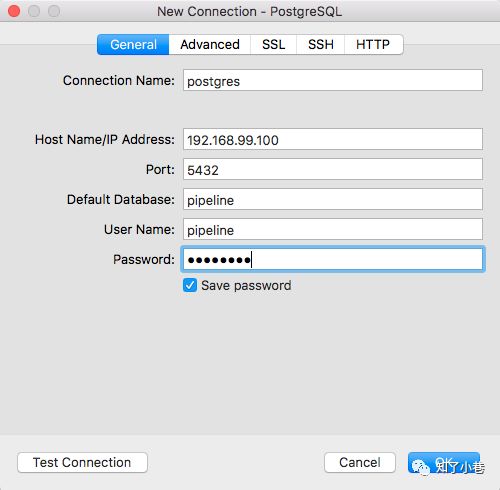This screenshot has width=500, height=490.
Task: Cancel the new connection dialog
Action: click(x=360, y=462)
